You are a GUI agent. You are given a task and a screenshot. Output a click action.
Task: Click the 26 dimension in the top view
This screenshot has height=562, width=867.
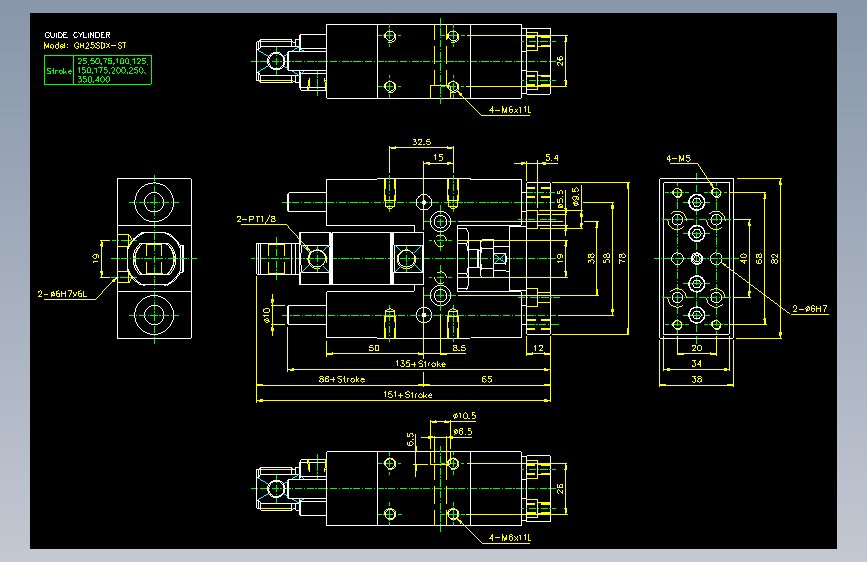click(560, 61)
